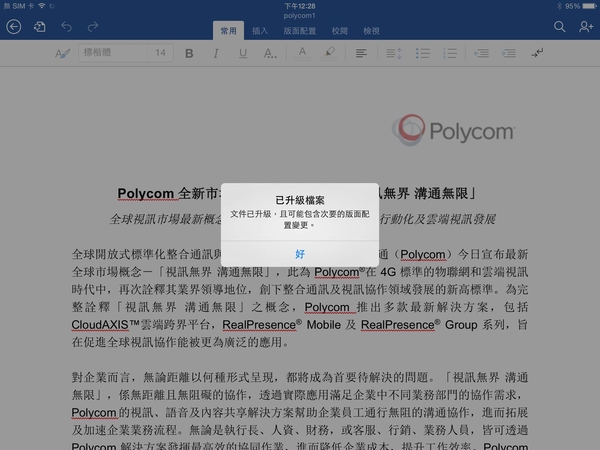
Task: Tap the battery 95% indicator
Action: 581,6
